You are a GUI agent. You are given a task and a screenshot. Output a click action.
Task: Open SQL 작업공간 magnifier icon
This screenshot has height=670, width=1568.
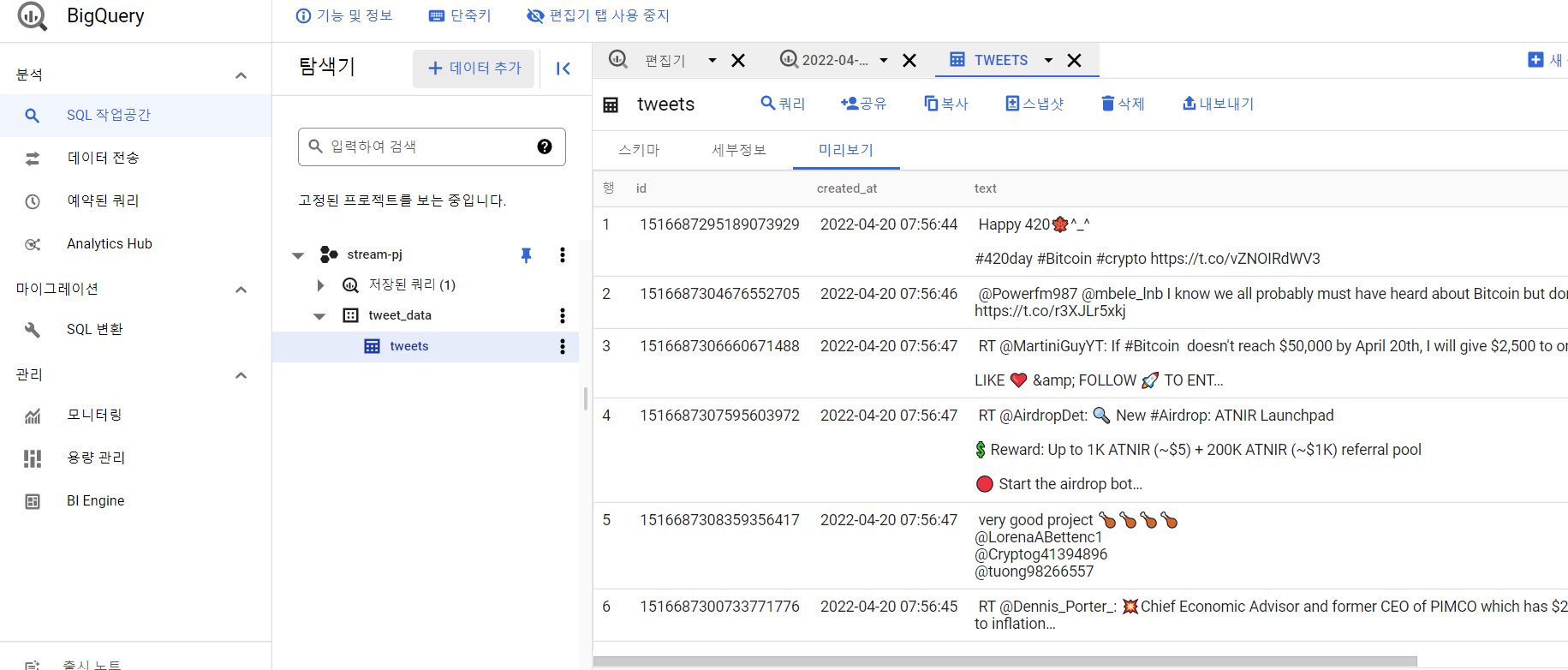pyautogui.click(x=32, y=116)
